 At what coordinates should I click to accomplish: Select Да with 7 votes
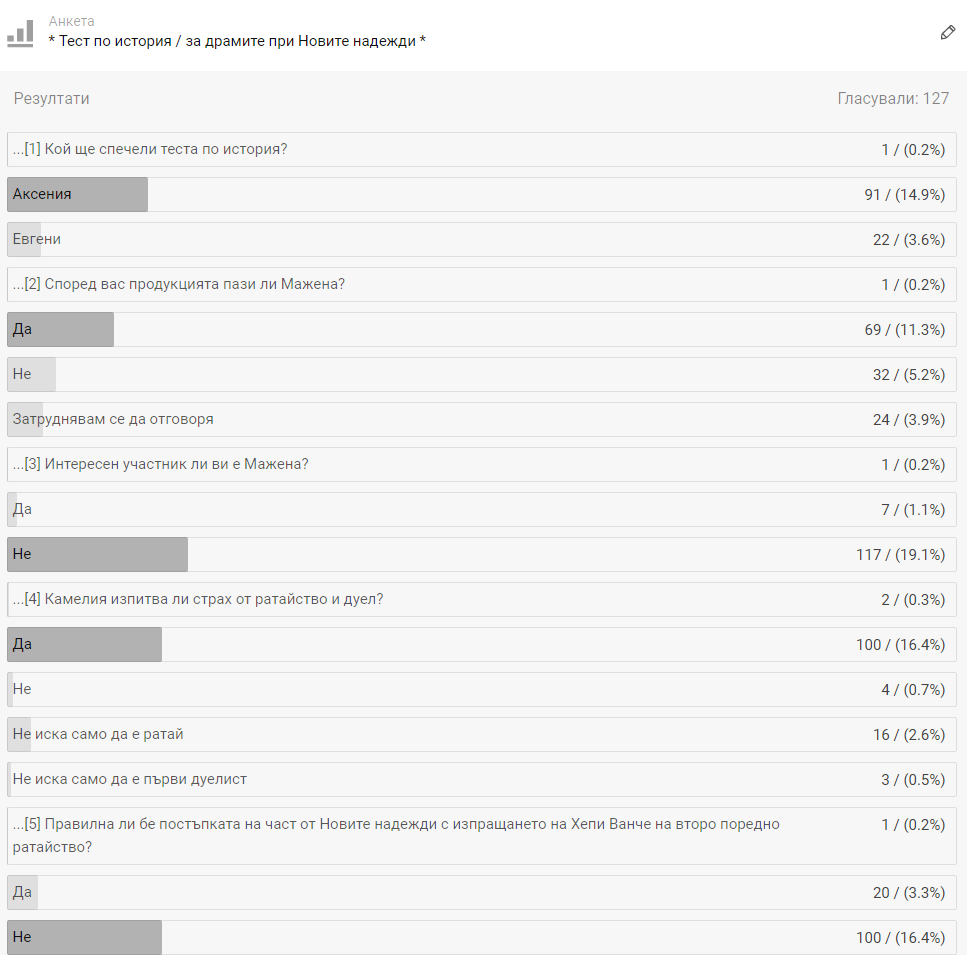tap(482, 509)
